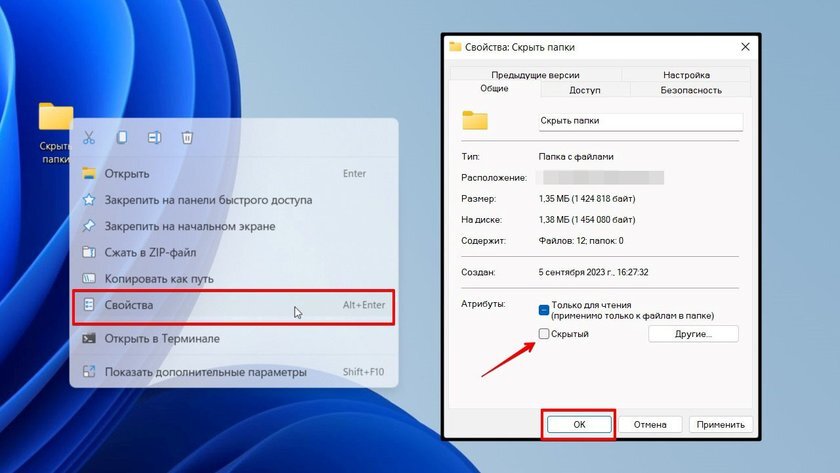Image resolution: width=840 pixels, height=473 pixels.
Task: Choose Закрепить на панели быстрого доступа
Action: [x=234, y=200]
